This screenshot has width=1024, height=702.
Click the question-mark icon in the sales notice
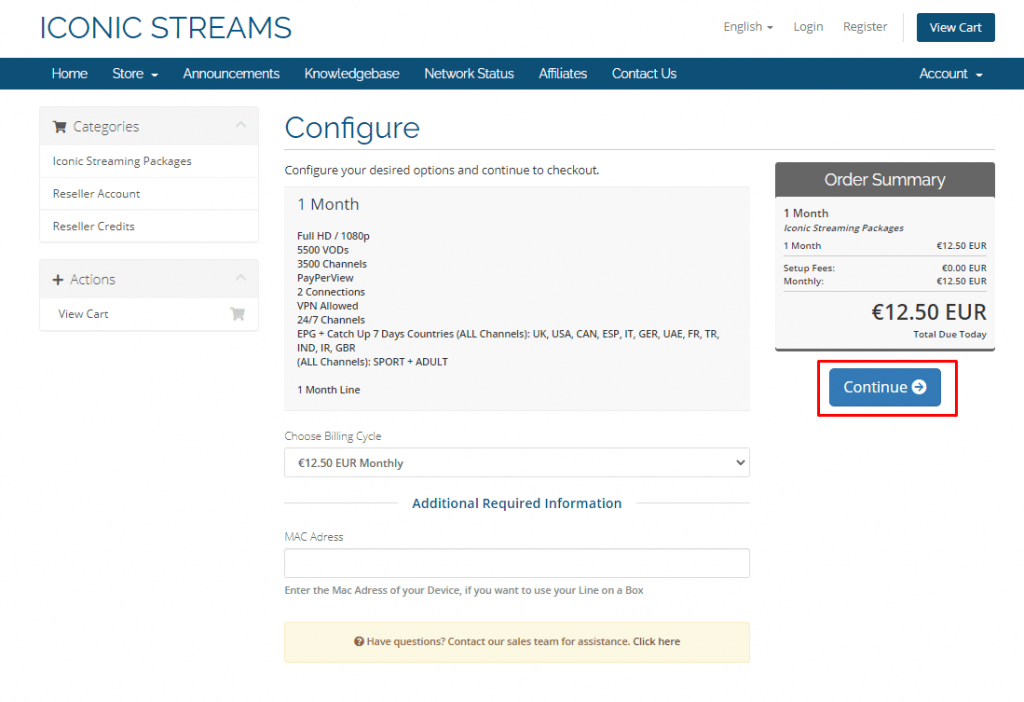[x=359, y=641]
